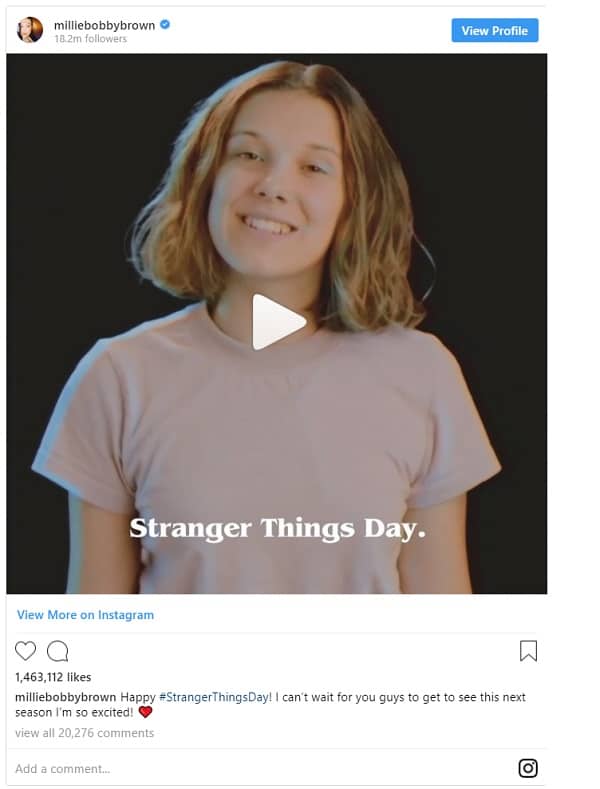
Task: Click the Add a comment field
Action: click(262, 768)
